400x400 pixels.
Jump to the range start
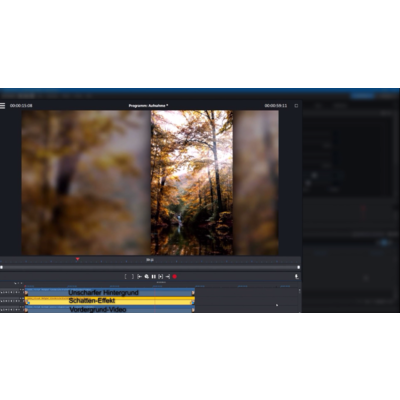[140, 277]
